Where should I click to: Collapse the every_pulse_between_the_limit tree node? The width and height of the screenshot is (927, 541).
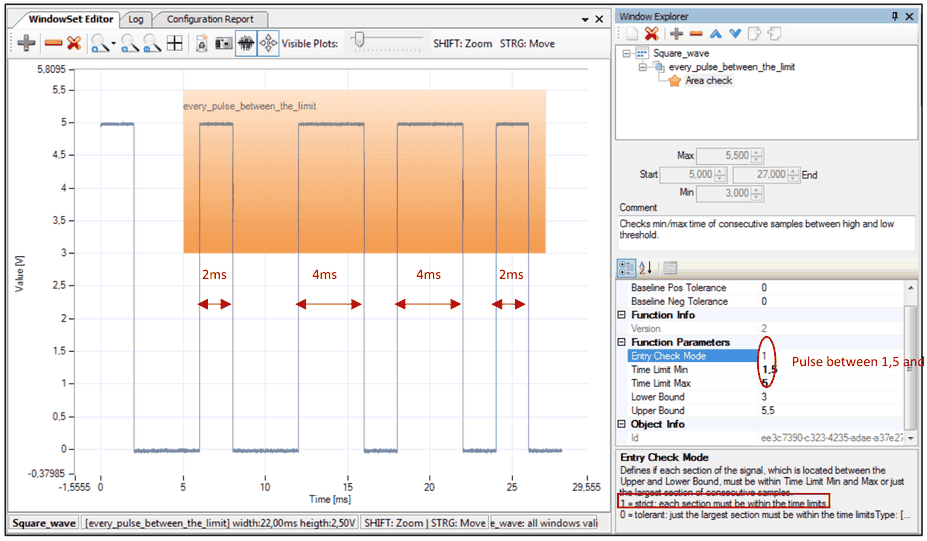click(643, 67)
